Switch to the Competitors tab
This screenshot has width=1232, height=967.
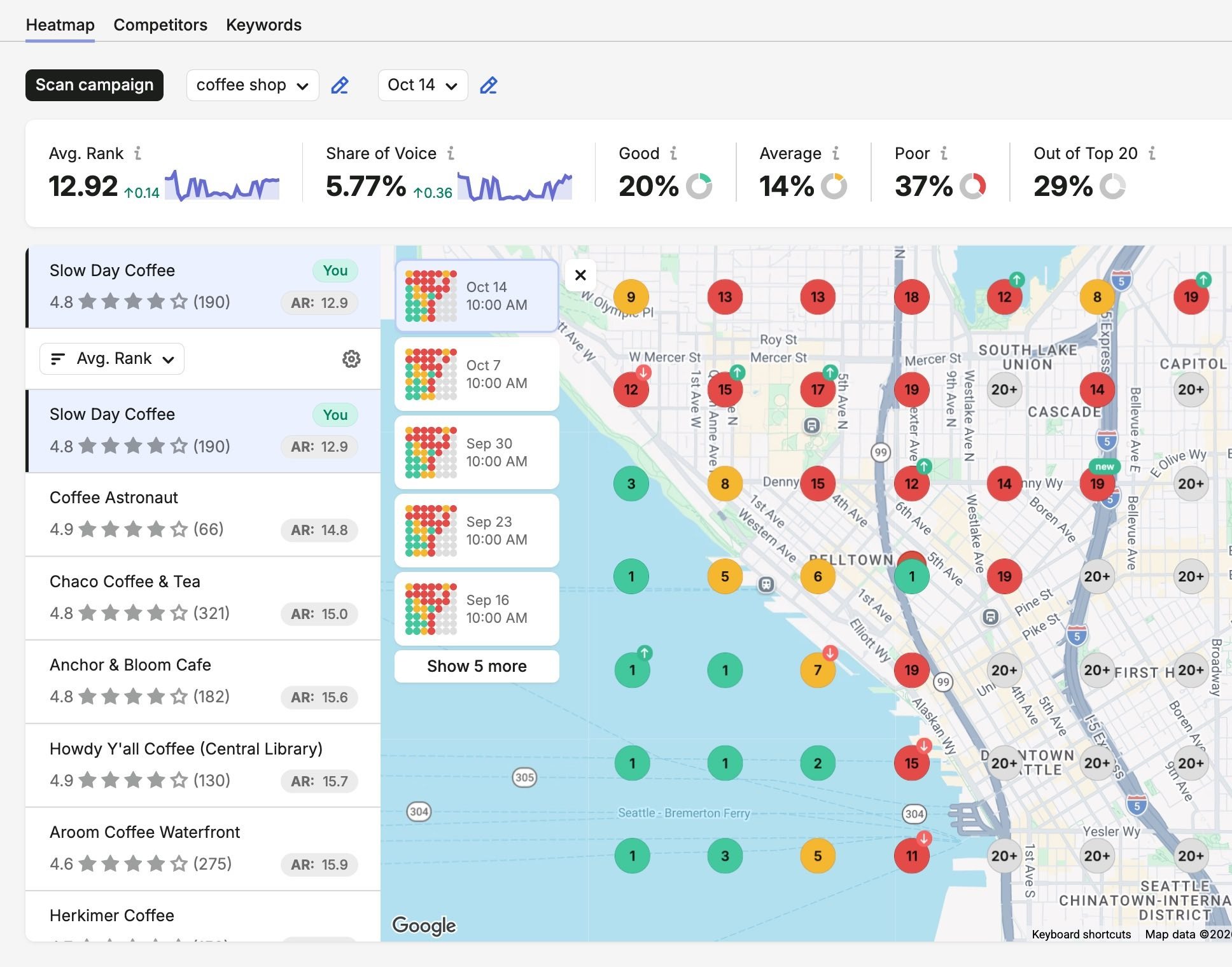coord(160,25)
